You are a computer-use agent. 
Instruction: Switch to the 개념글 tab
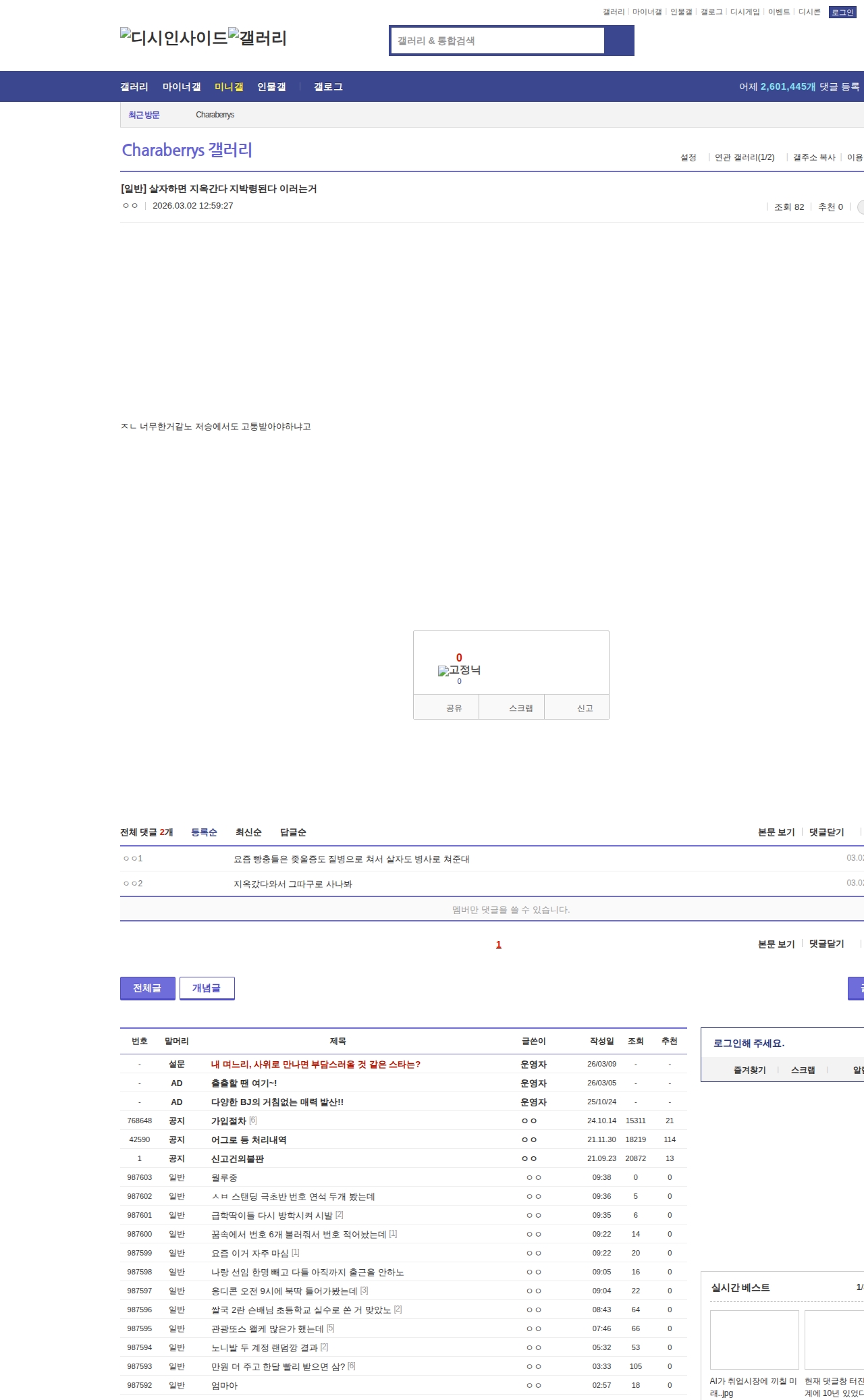tap(207, 988)
